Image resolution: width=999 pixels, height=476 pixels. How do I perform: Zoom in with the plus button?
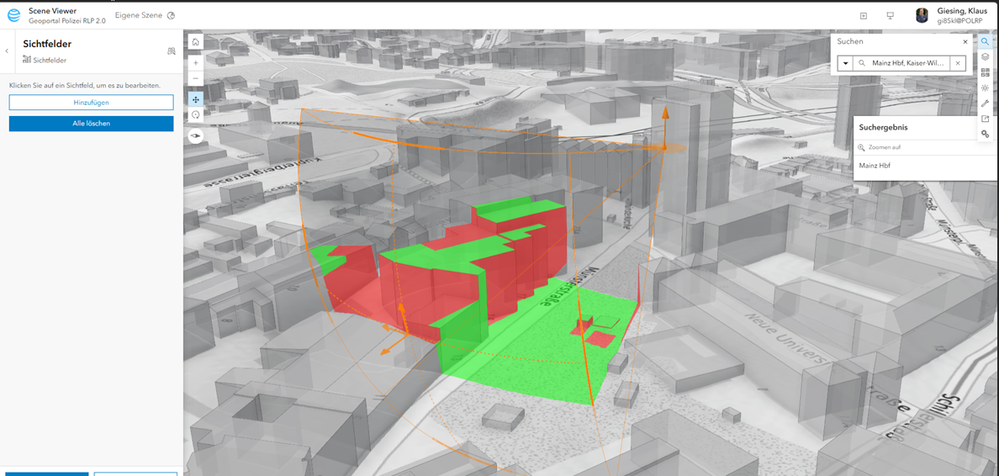(196, 63)
